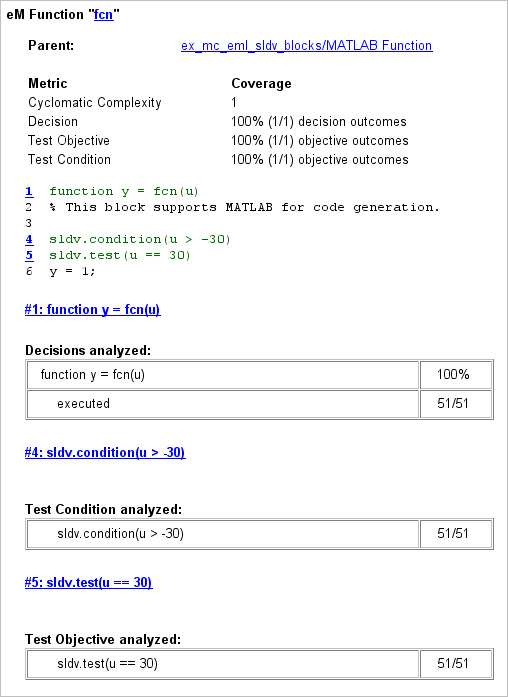This screenshot has height=697, width=508.
Task: Open "#4: sldv.condition(u > -30)" link
Action: tap(105, 453)
